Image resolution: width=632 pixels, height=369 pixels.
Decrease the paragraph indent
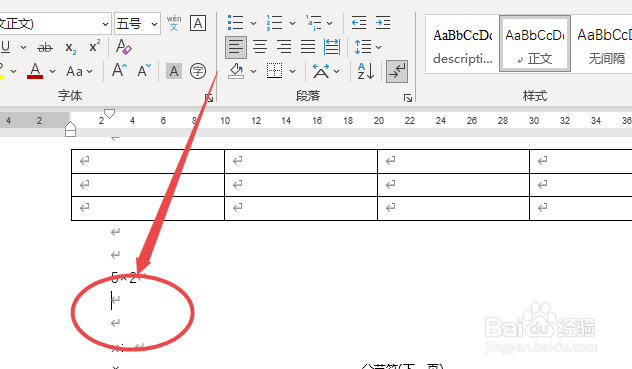[359, 23]
